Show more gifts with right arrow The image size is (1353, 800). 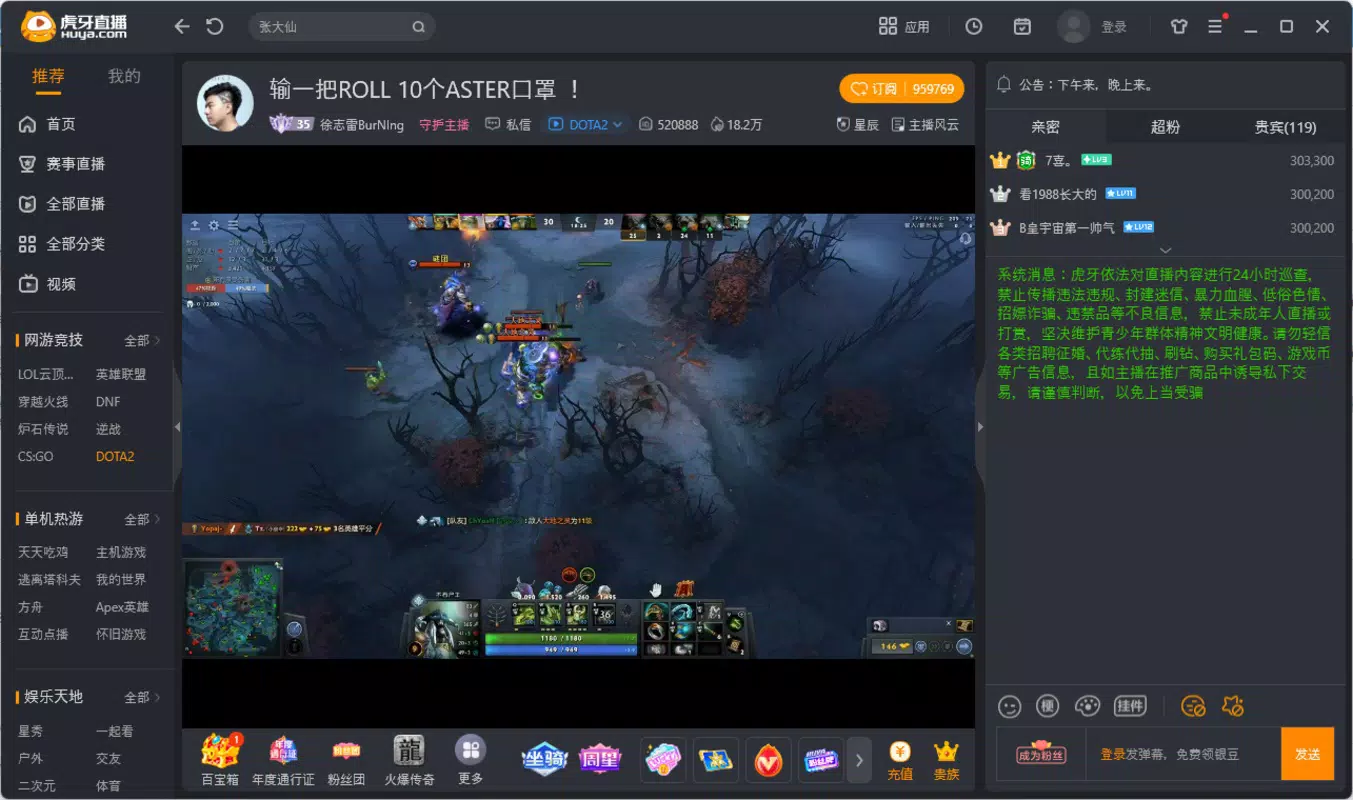(859, 760)
